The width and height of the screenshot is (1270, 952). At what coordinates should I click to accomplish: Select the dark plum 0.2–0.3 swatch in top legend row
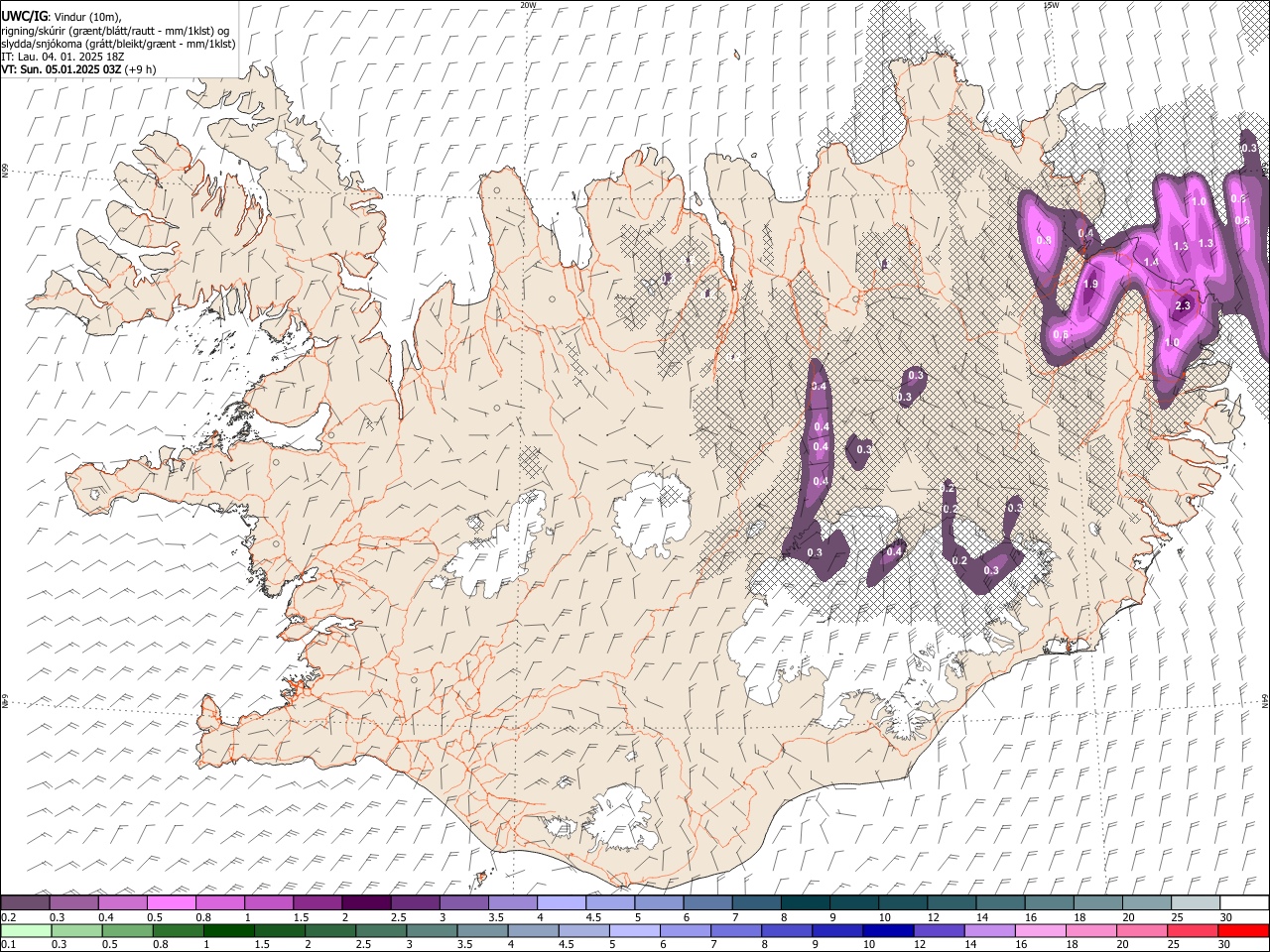pos(26,903)
